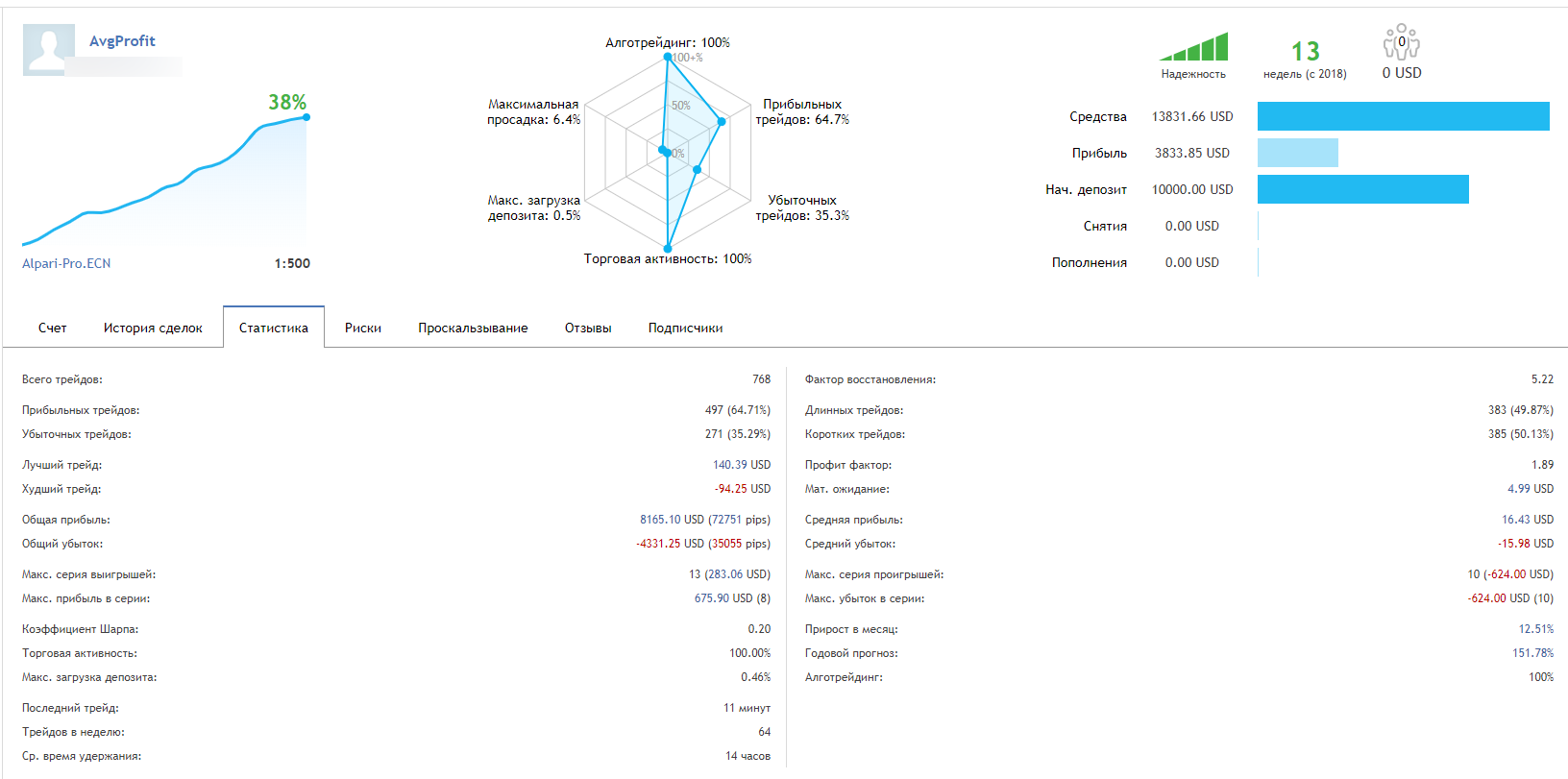Open the Проскальзывание tab
Image resolution: width=1568 pixels, height=779 pixels.
[473, 328]
